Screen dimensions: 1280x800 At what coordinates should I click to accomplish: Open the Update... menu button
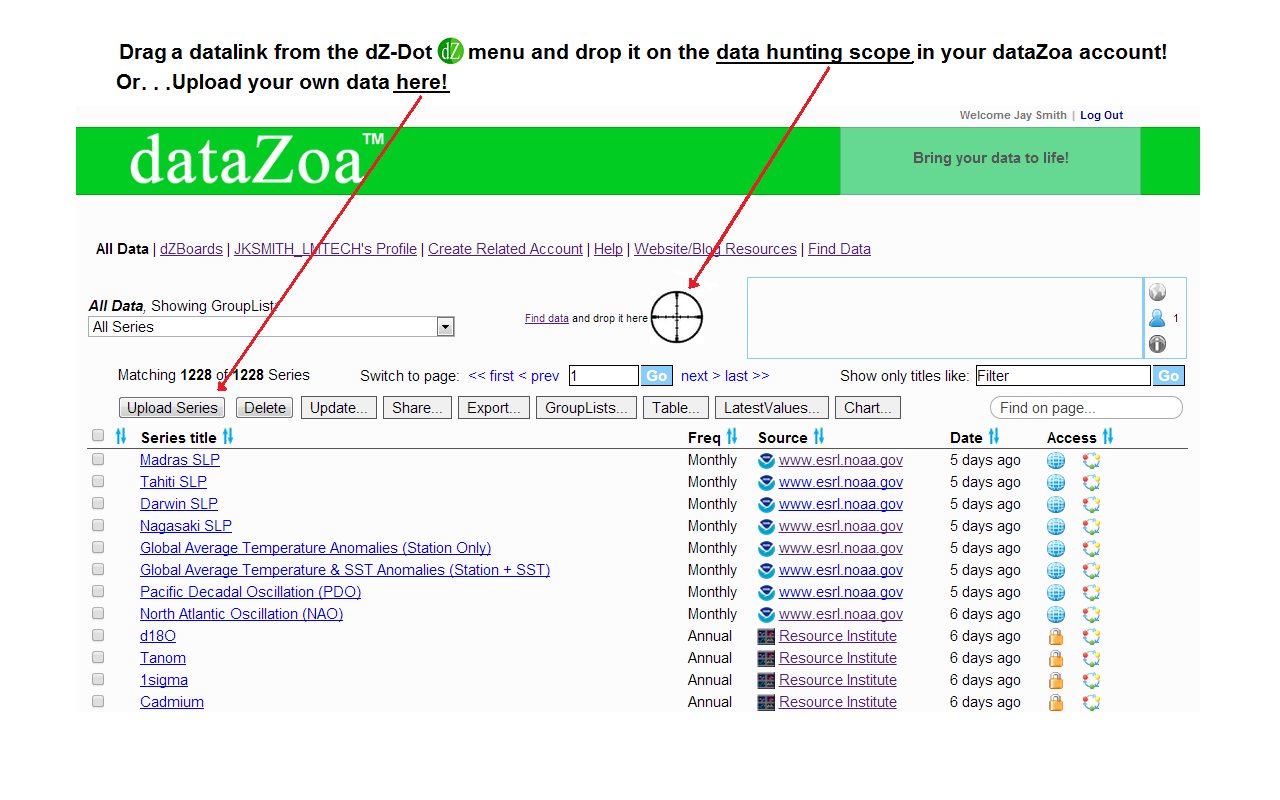point(339,407)
